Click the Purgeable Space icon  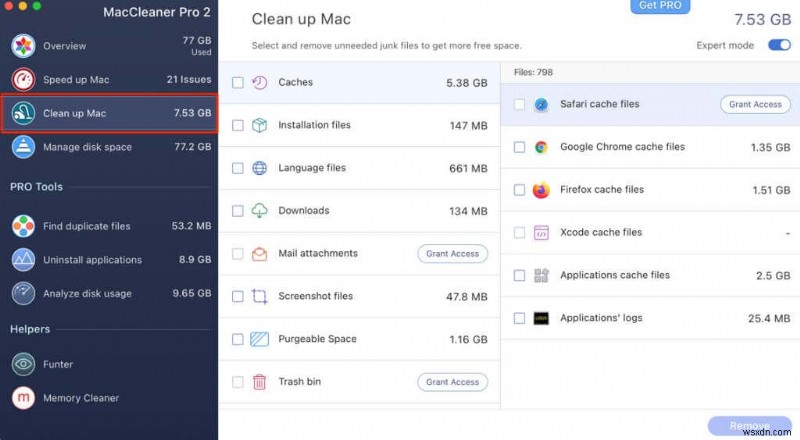pyautogui.click(x=260, y=339)
